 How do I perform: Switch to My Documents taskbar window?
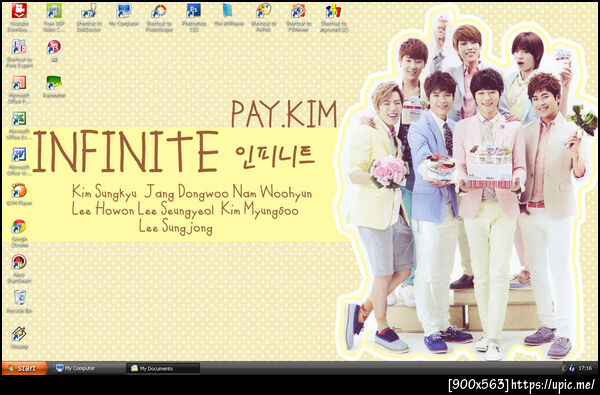click(x=163, y=368)
